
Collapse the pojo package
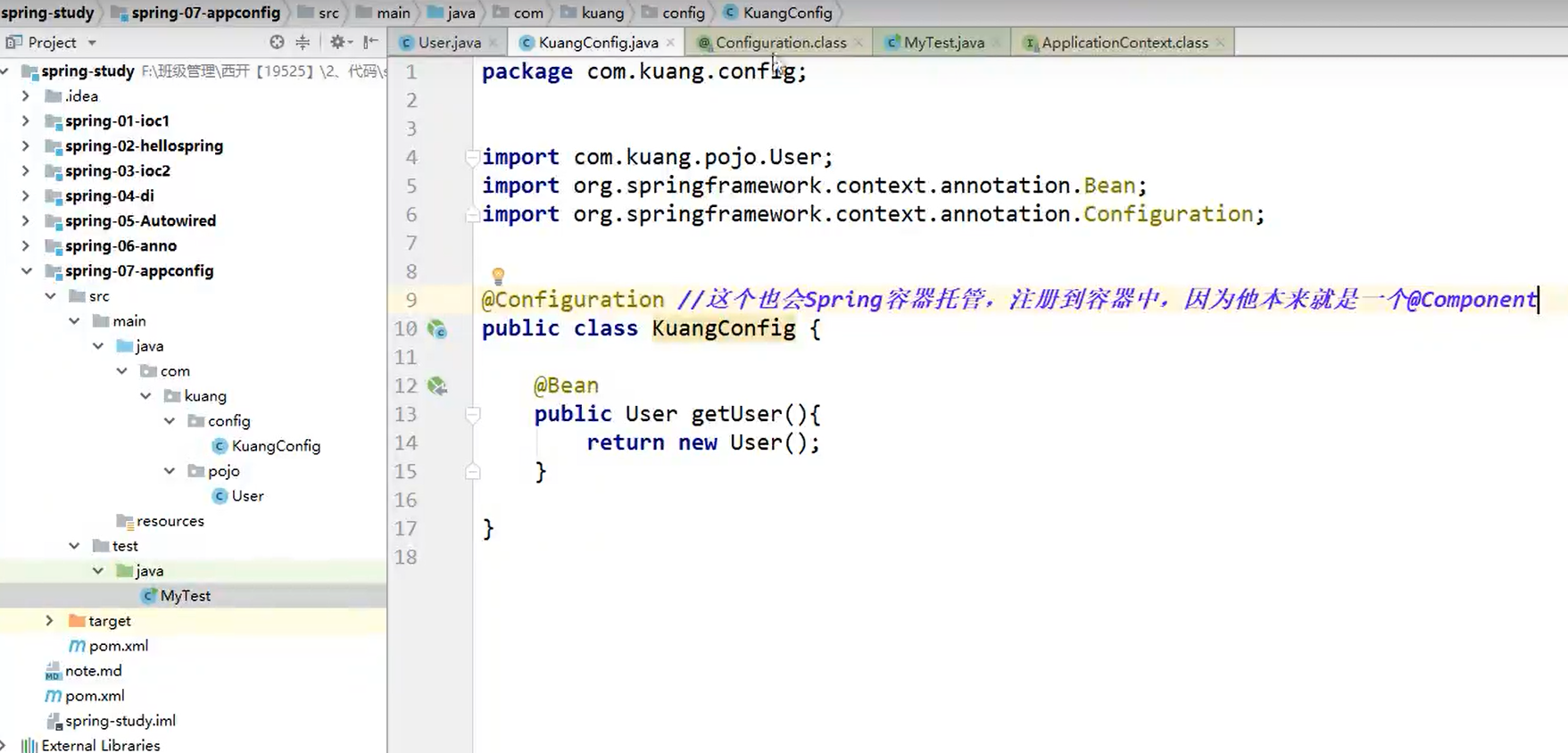[170, 470]
